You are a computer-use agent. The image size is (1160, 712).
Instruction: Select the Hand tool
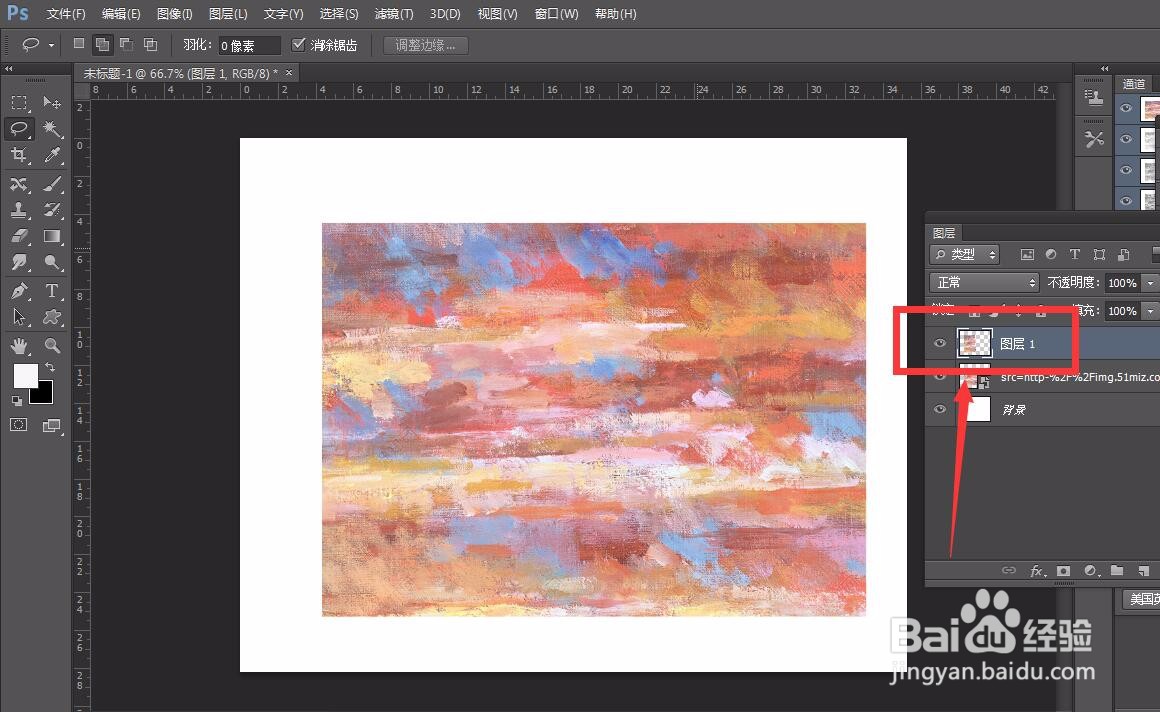click(x=19, y=346)
